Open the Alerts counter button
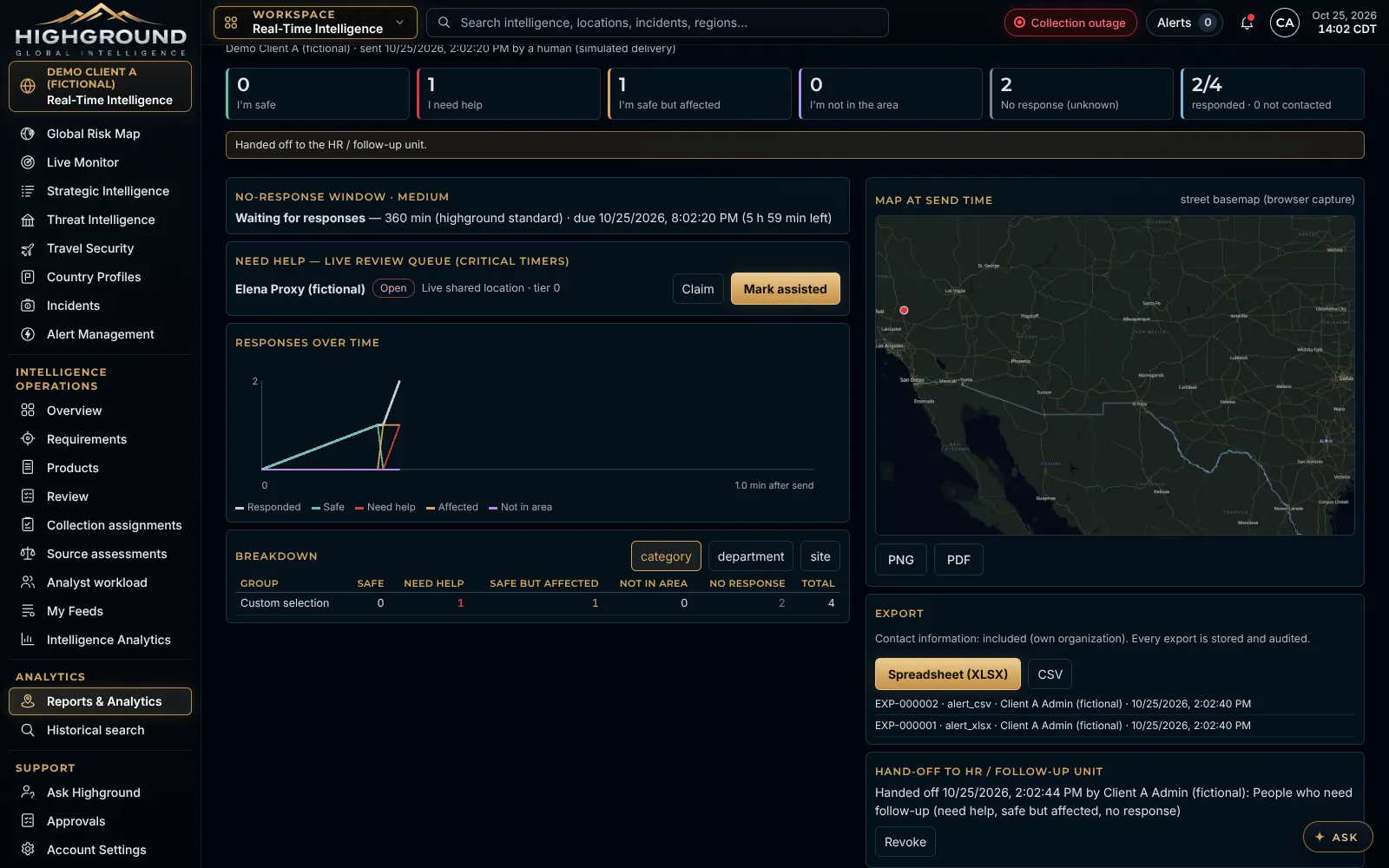Screen dimensions: 1389x868 (1184, 23)
